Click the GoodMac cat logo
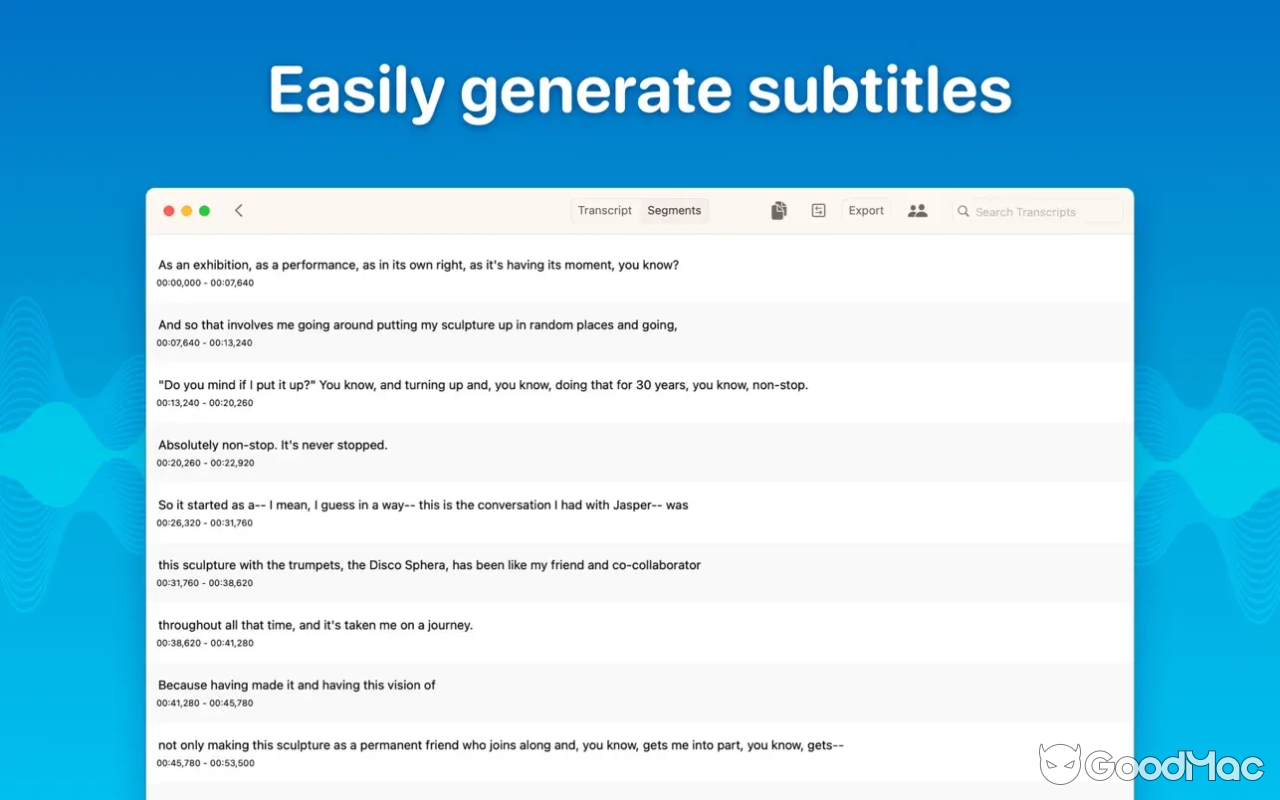Viewport: 1280px width, 800px height. point(1062,764)
